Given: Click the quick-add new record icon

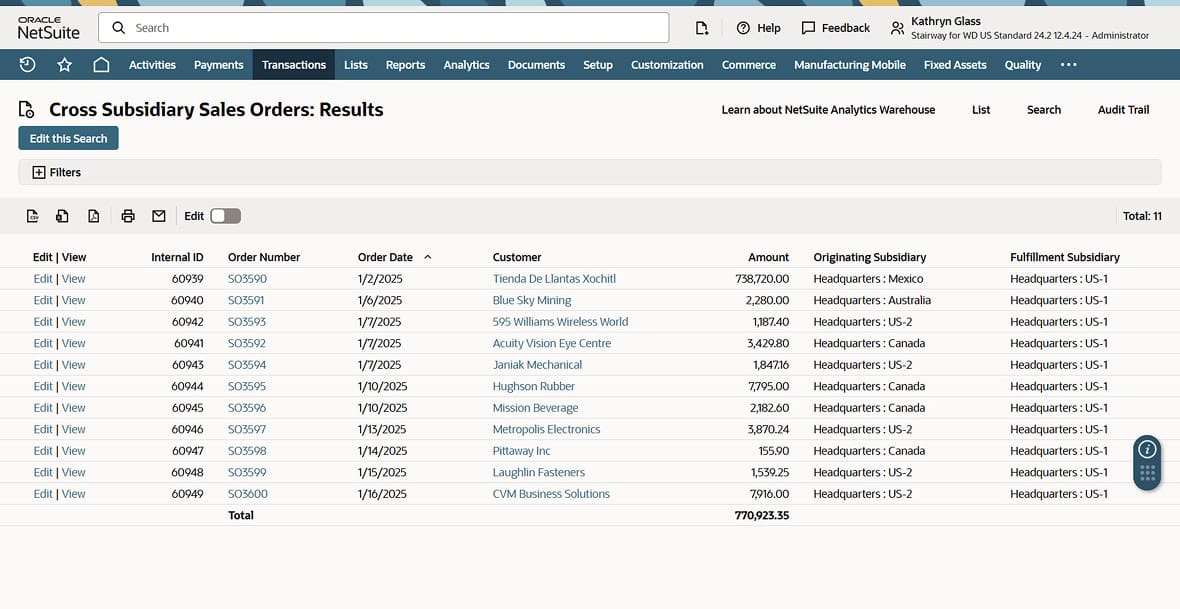Looking at the screenshot, I should coord(703,27).
